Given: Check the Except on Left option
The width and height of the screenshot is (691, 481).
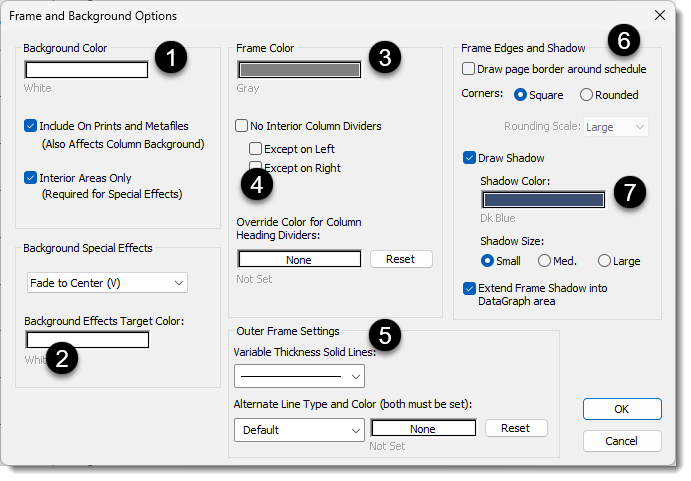Looking at the screenshot, I should [x=256, y=149].
